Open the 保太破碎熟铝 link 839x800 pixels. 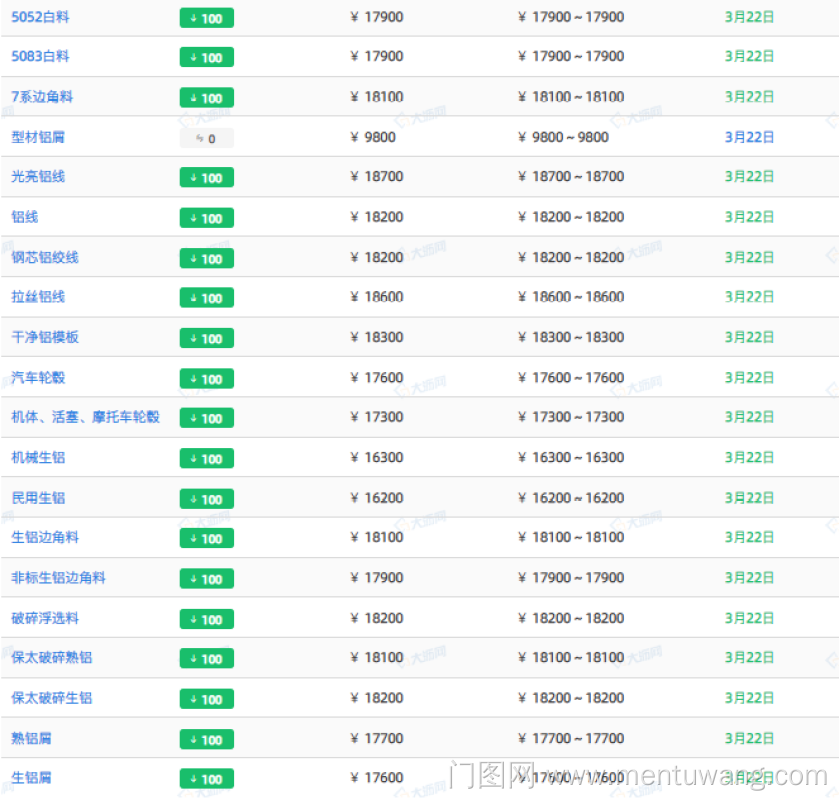coord(51,658)
